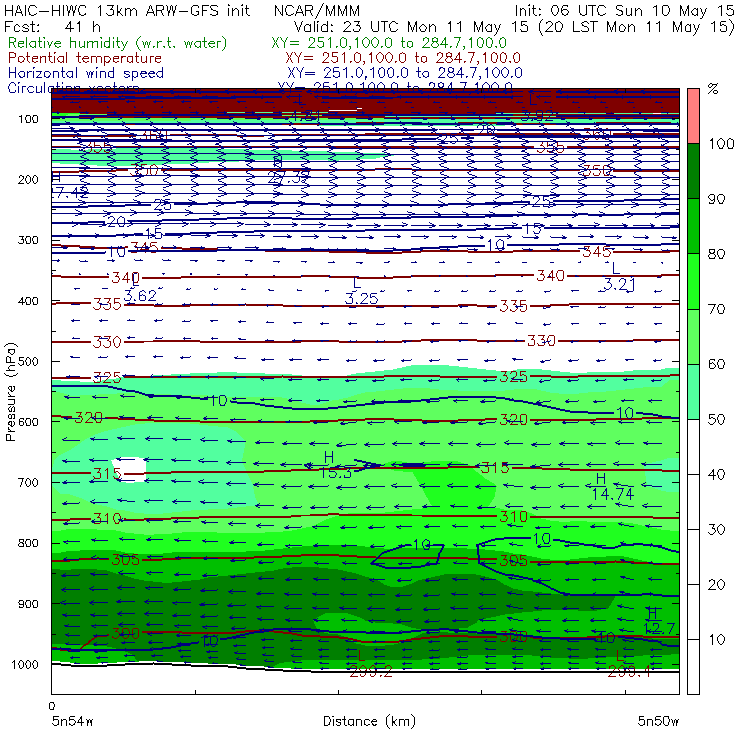740x740 pixels.
Task: Click the temperature minimum value '299.2'
Action: (x=371, y=672)
